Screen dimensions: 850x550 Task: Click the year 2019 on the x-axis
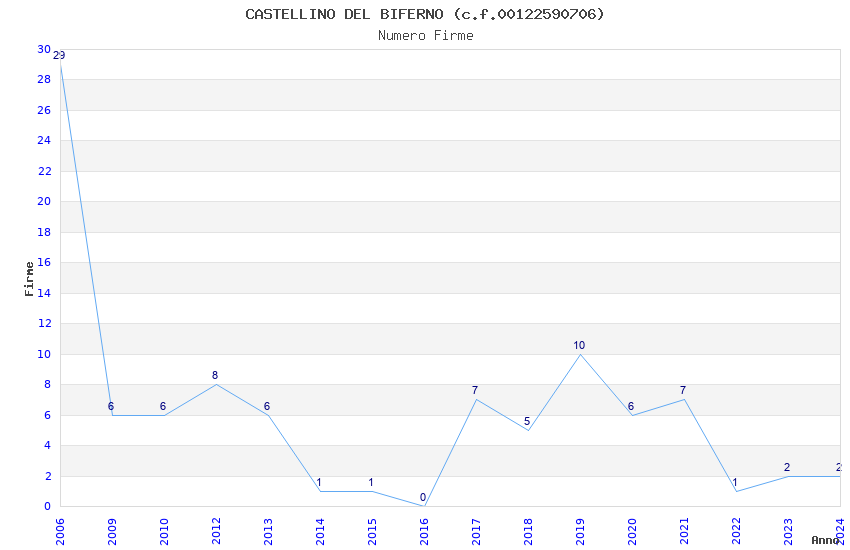point(580,531)
